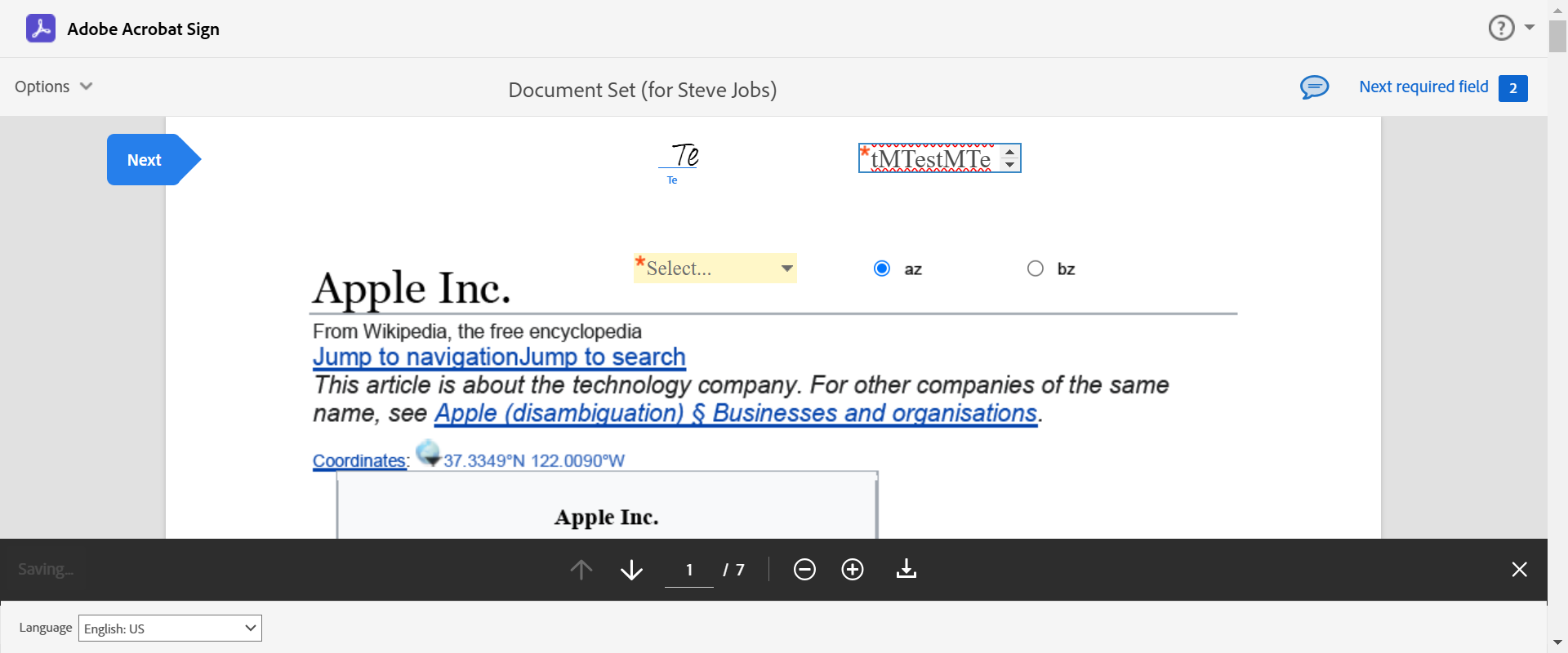Click the Apple Inc. infobox title
This screenshot has height=653, width=1568.
(607, 517)
